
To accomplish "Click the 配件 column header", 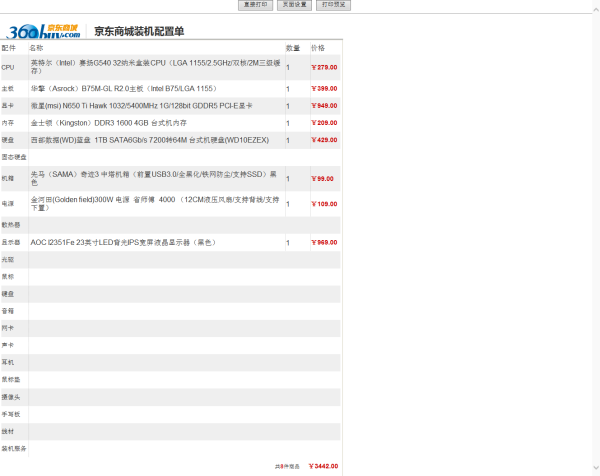I will pos(8,48).
